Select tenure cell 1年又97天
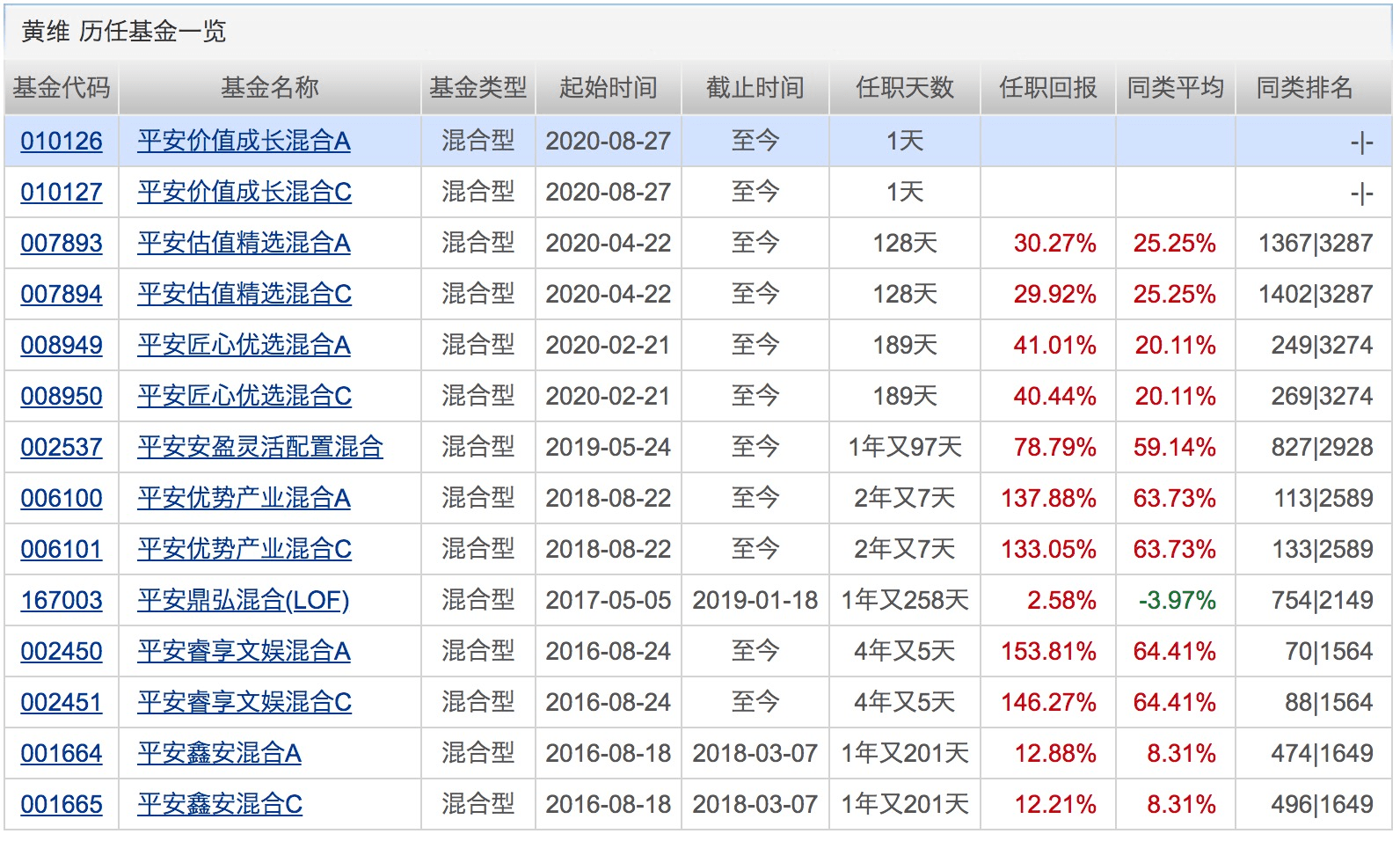 coord(905,447)
